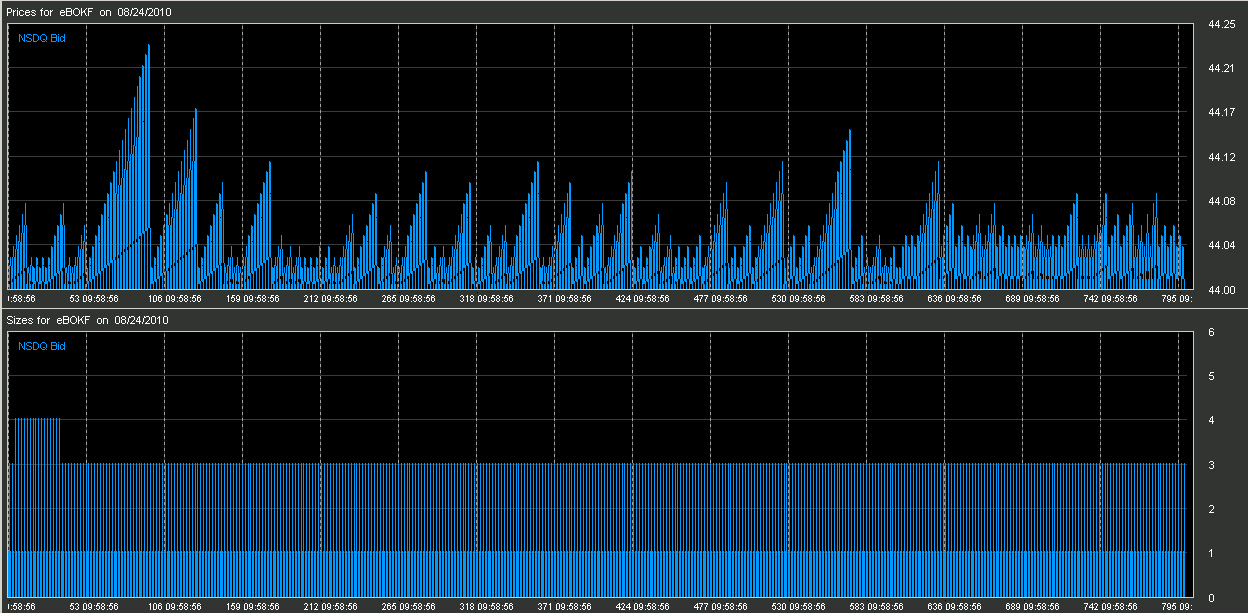Image resolution: width=1248 pixels, height=613 pixels.
Task: Click the 44.00 price axis label
Action: point(1221,290)
